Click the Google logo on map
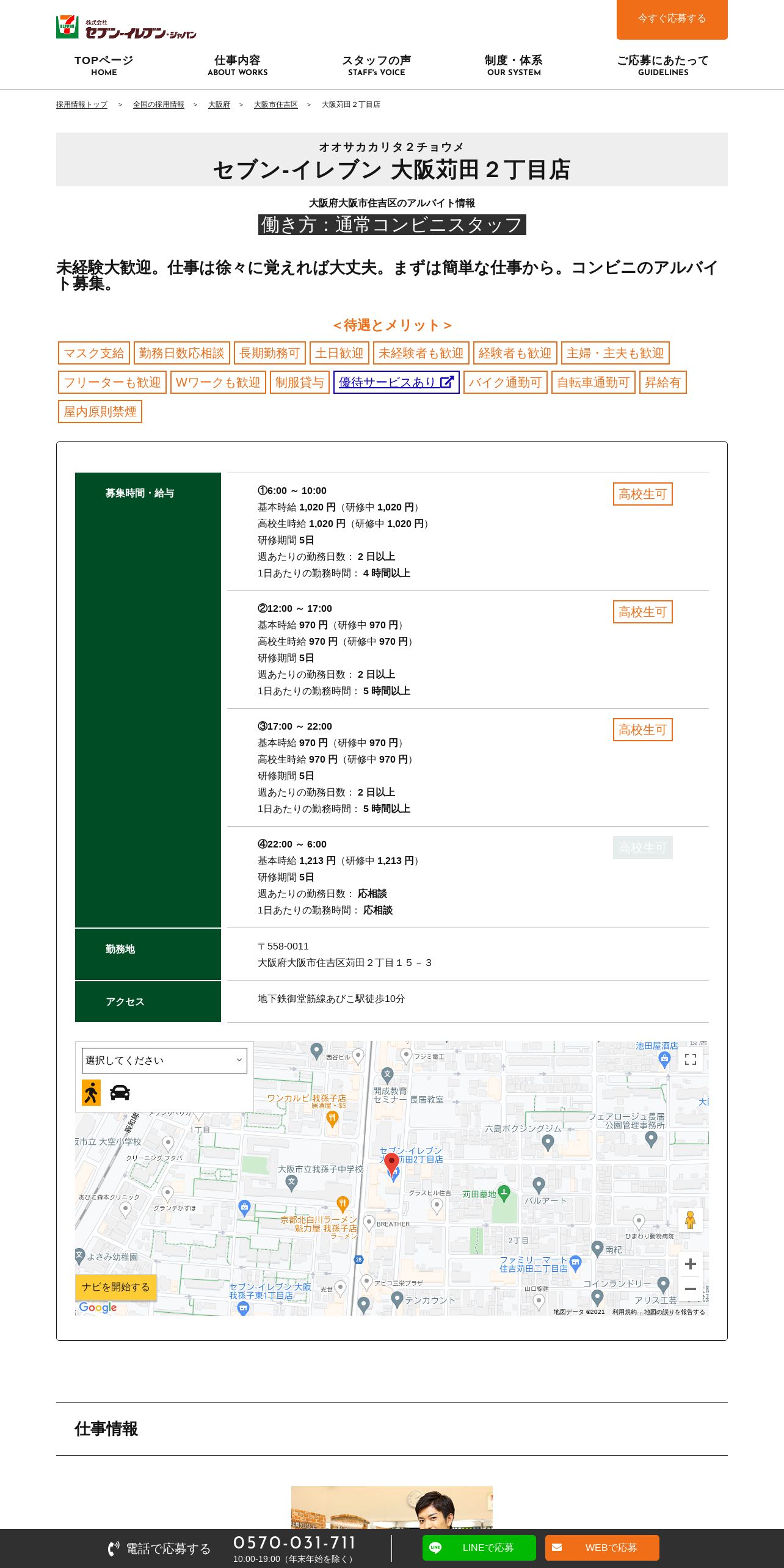784x1568 pixels. 98,1307
